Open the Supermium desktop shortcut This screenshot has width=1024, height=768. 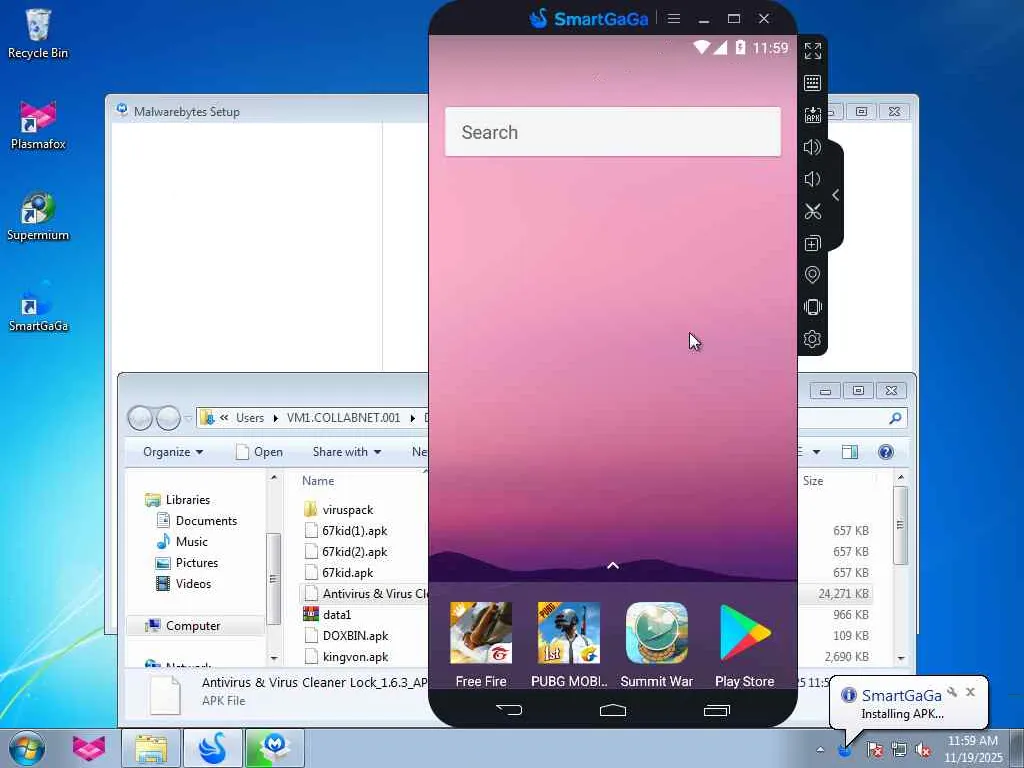(38, 216)
